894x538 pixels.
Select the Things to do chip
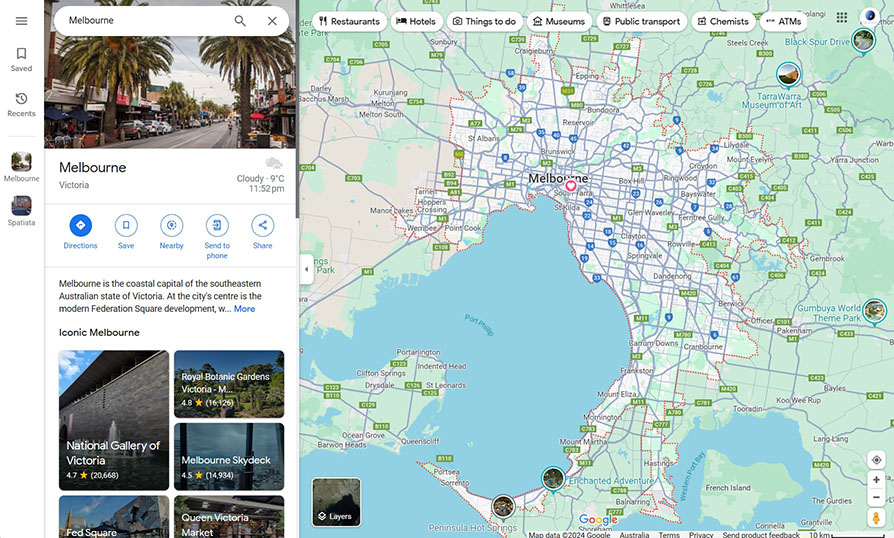click(x=485, y=21)
